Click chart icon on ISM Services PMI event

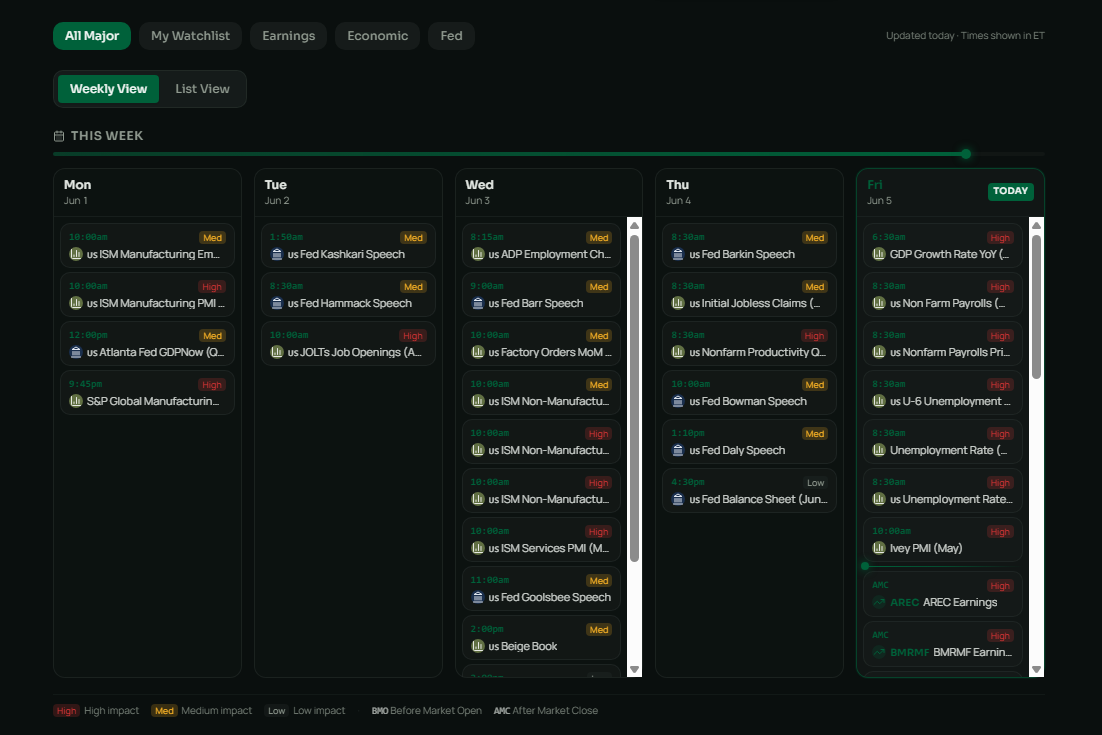(478, 549)
